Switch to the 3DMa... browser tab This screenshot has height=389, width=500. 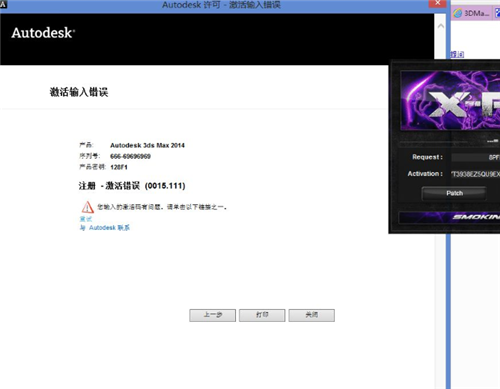click(472, 13)
